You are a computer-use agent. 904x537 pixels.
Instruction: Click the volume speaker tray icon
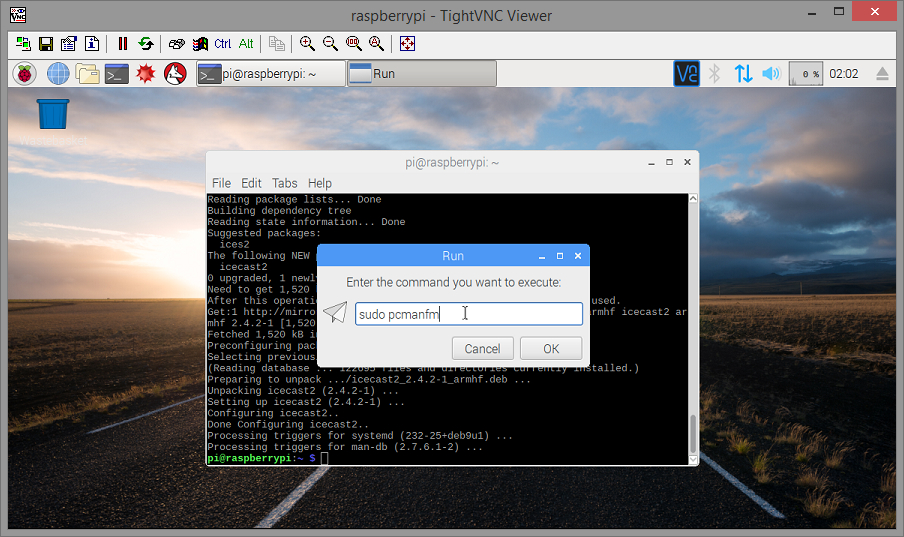click(771, 74)
